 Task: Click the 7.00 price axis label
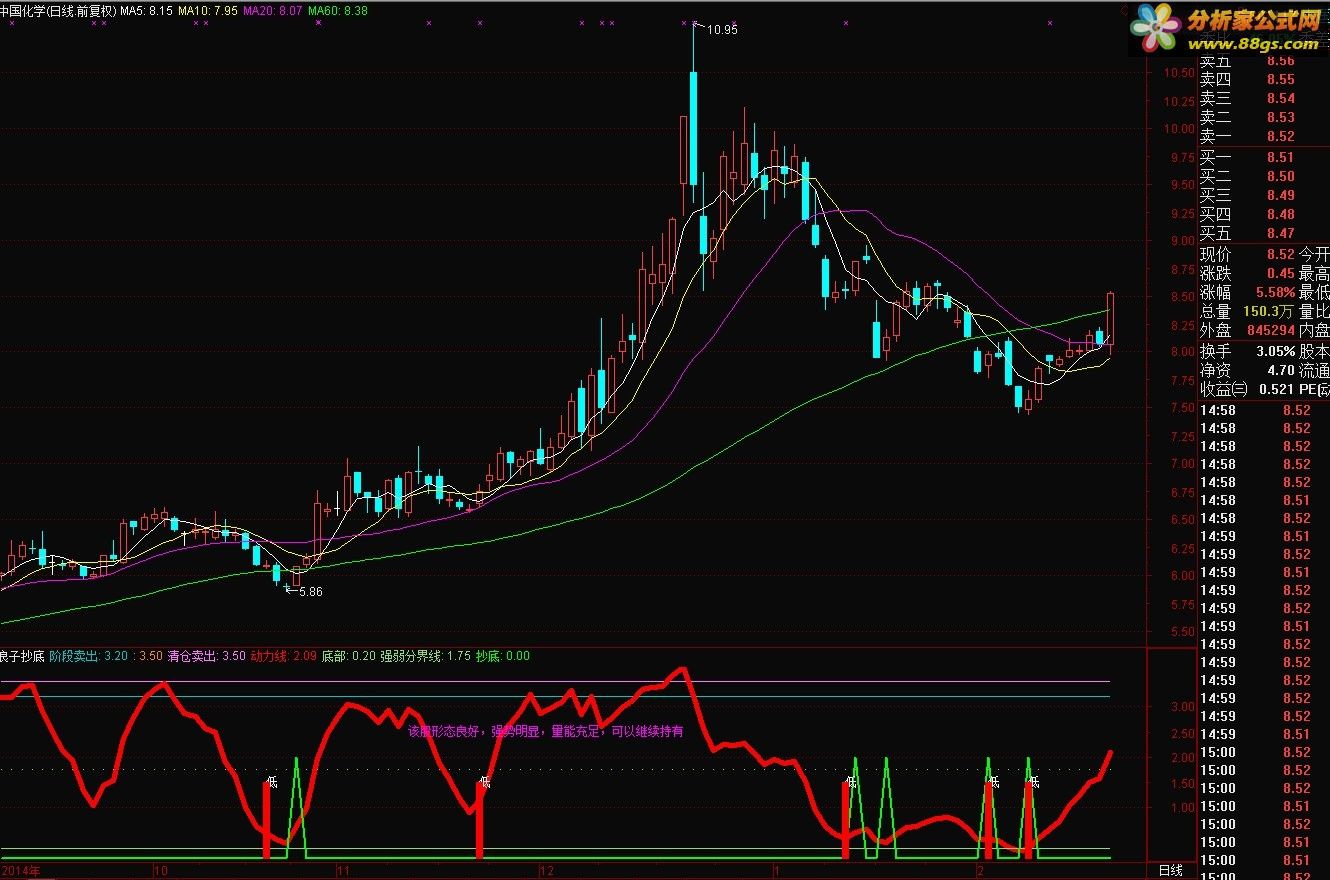1182,464
